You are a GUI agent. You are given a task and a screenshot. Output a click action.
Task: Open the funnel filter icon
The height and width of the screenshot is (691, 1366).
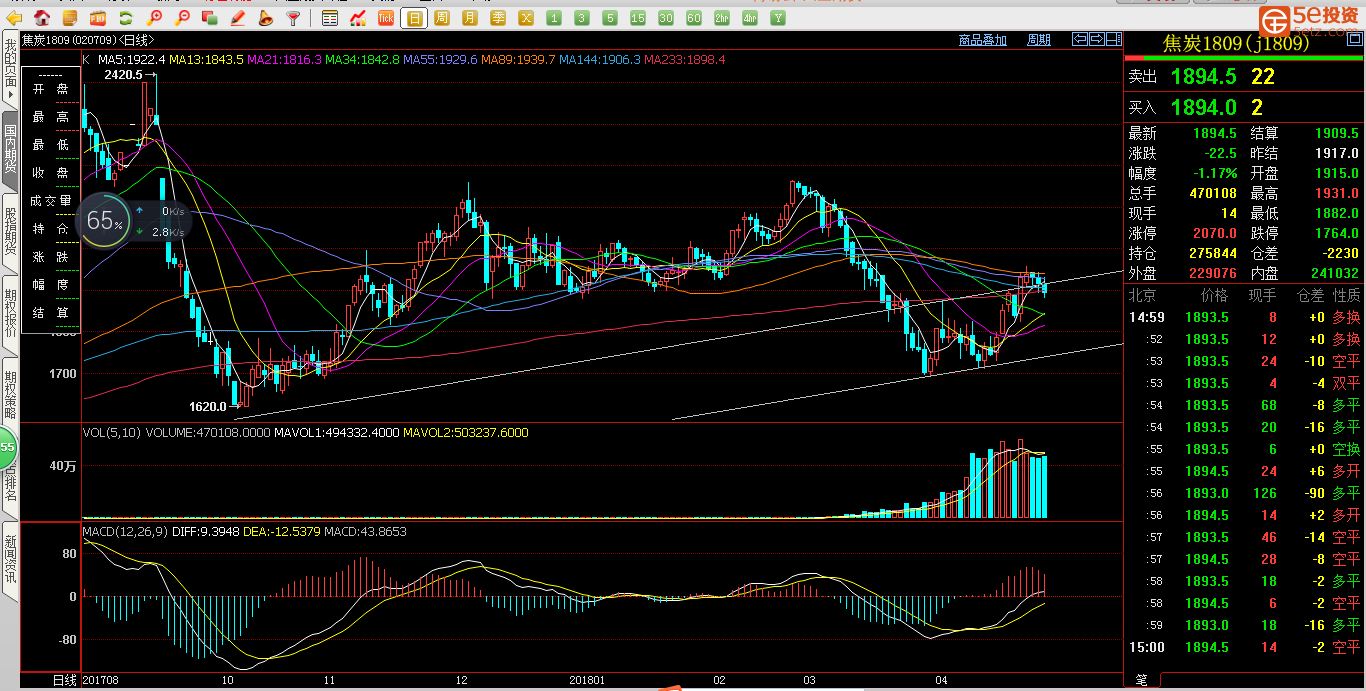point(292,18)
